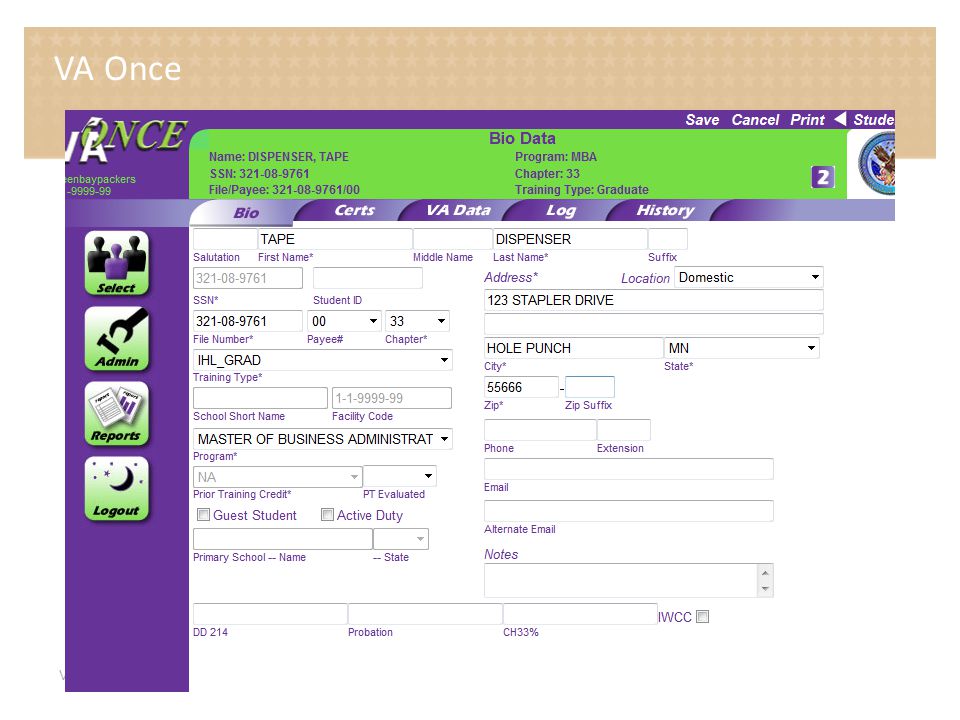The image size is (960, 720).
Task: Open the Payee# 00 dropdown
Action: coord(344,321)
